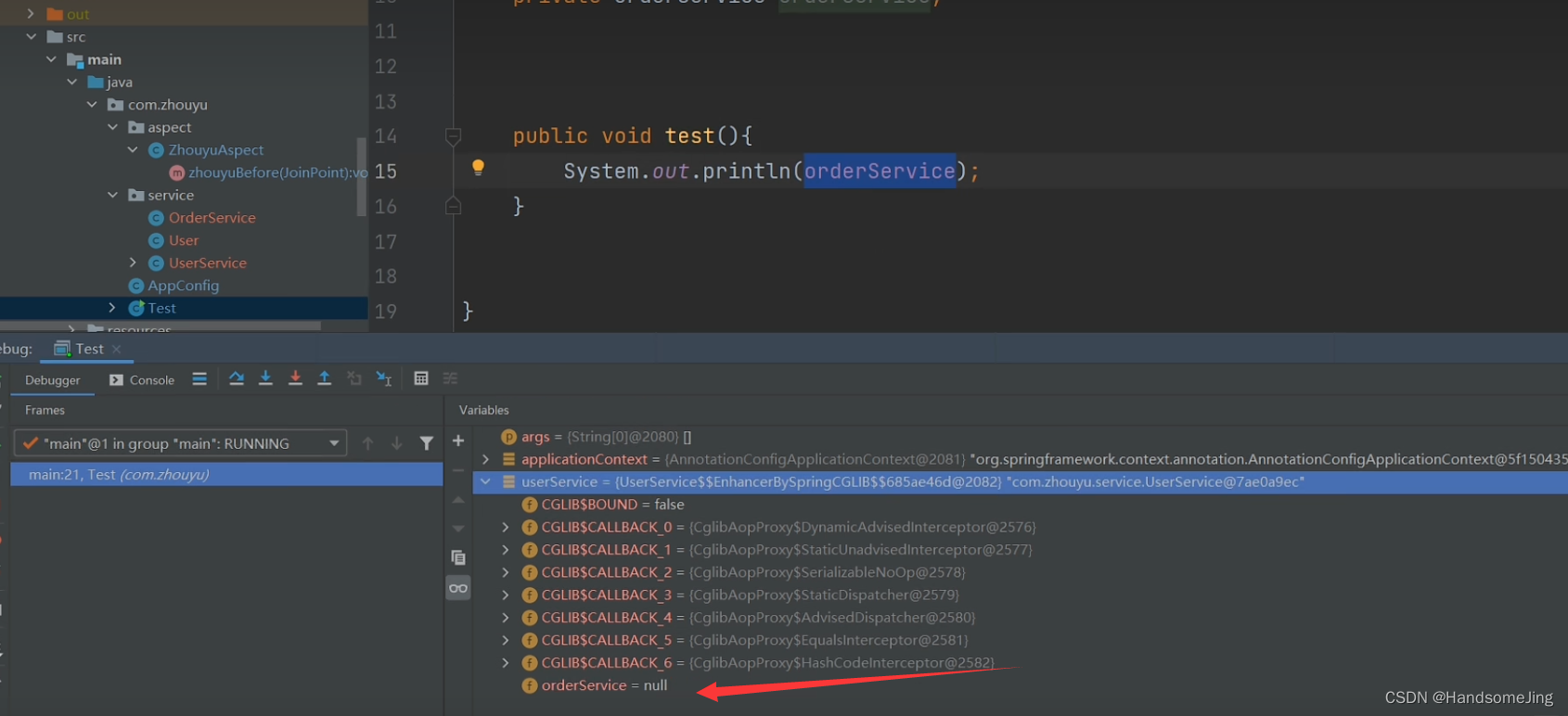1568x716 pixels.
Task: Click the Trace Current Stream Chain icon
Action: pos(451,378)
